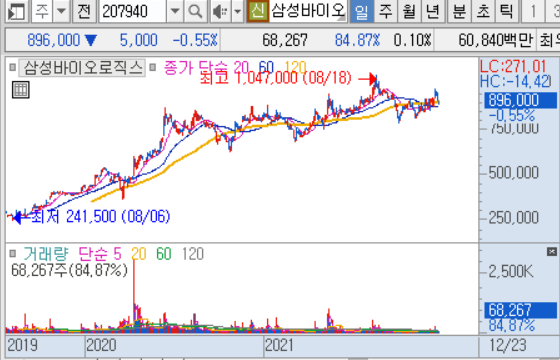Click the 60,840백만 trading value
Viewport: 560px width, 360px height.
pos(495,40)
